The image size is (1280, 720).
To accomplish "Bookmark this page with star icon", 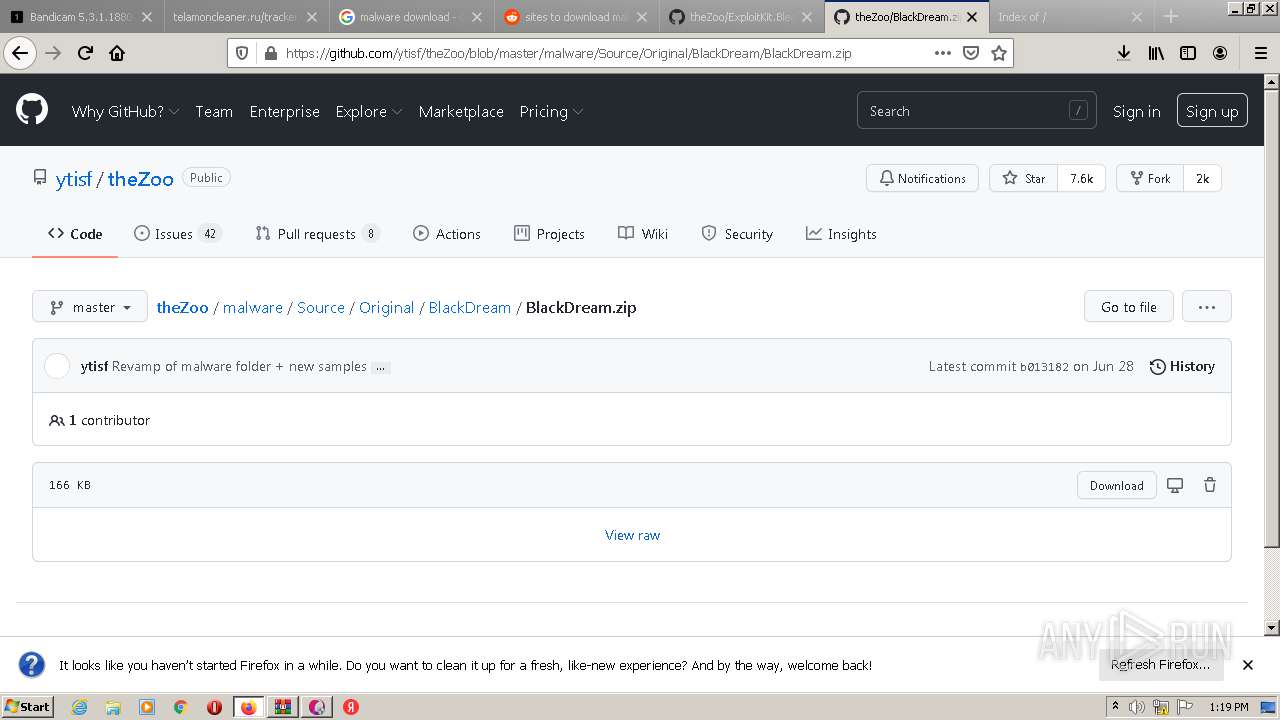I will 998,53.
